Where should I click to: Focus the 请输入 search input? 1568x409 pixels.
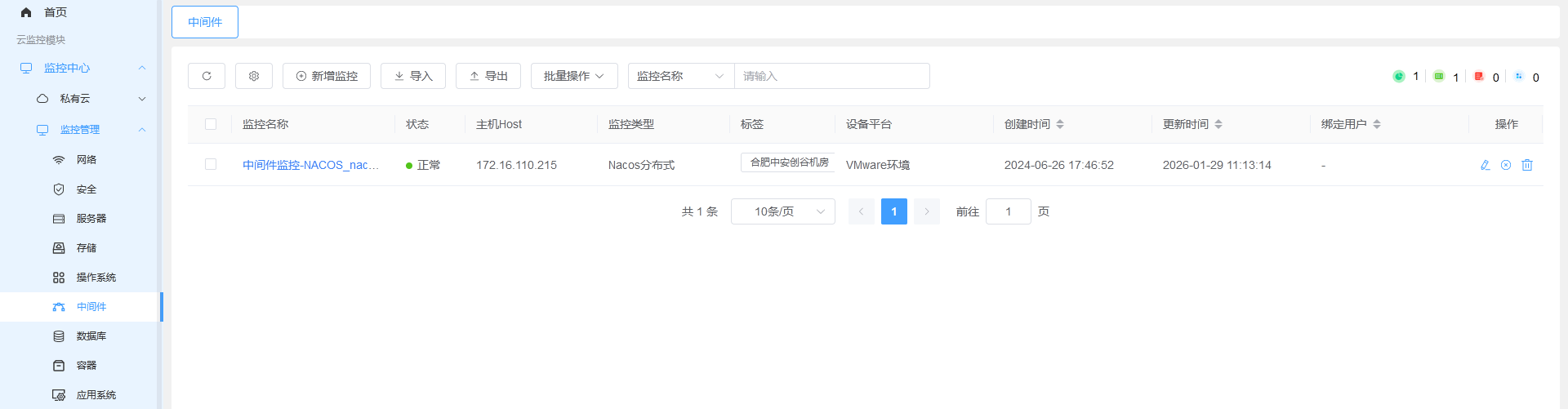click(832, 76)
